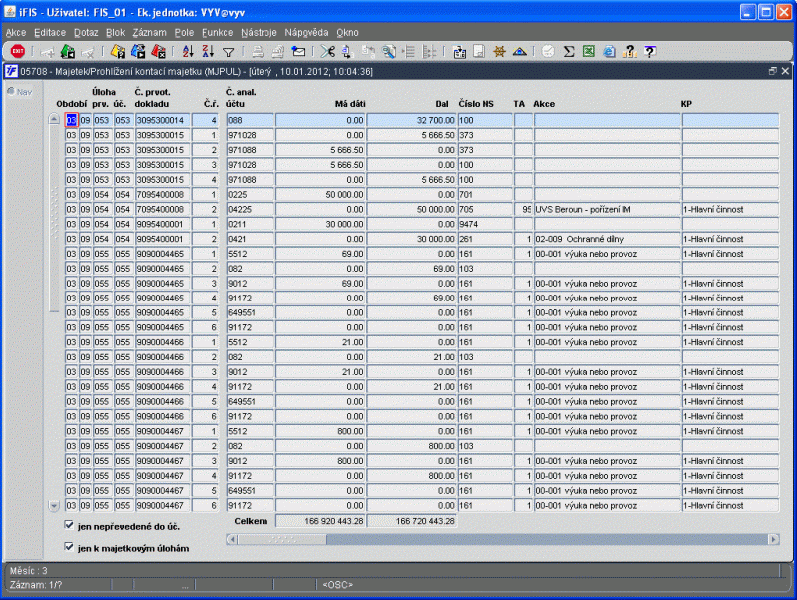Open the Blok menu
This screenshot has width=797, height=600.
[x=115, y=33]
